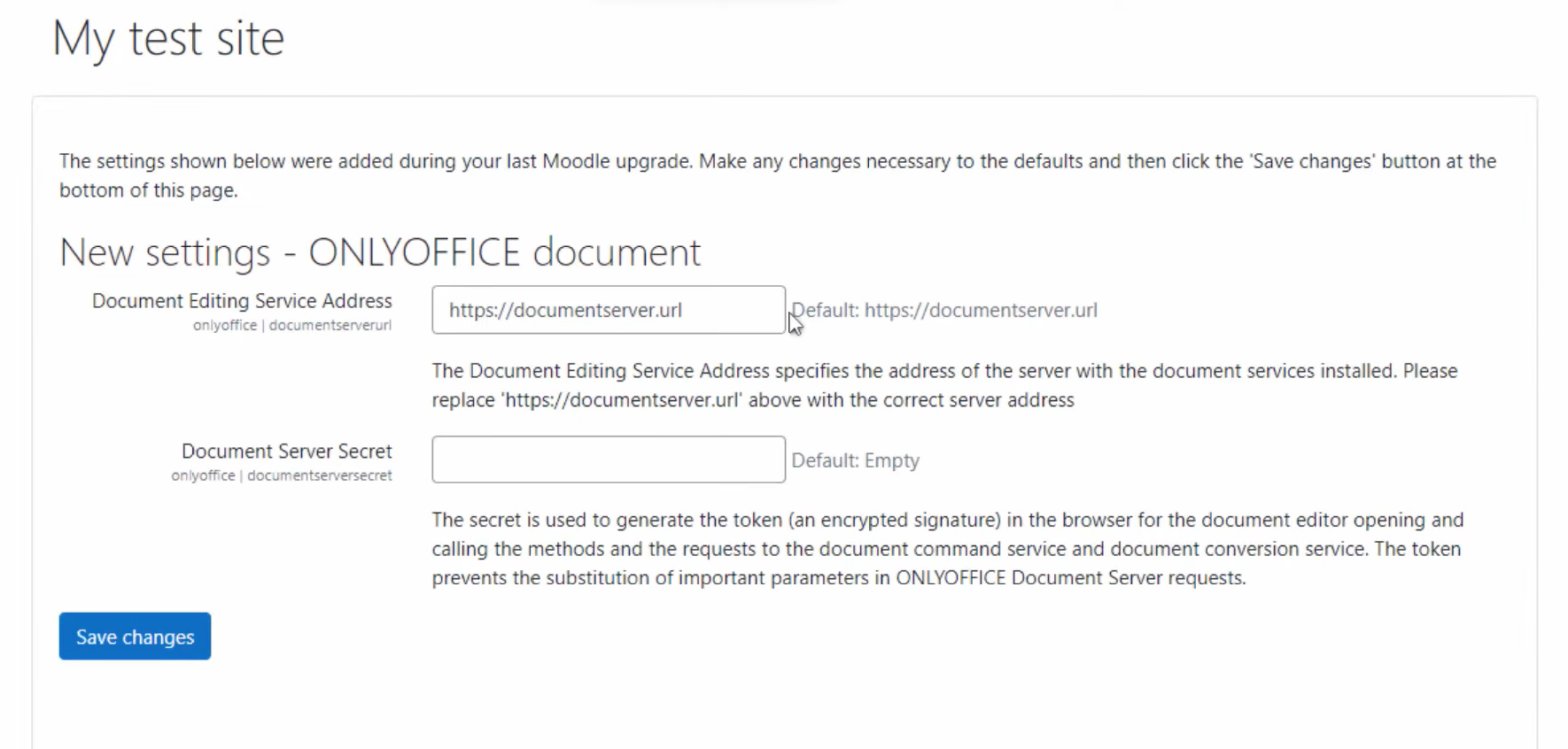Click the Document Editing Service Address input field

(x=608, y=310)
